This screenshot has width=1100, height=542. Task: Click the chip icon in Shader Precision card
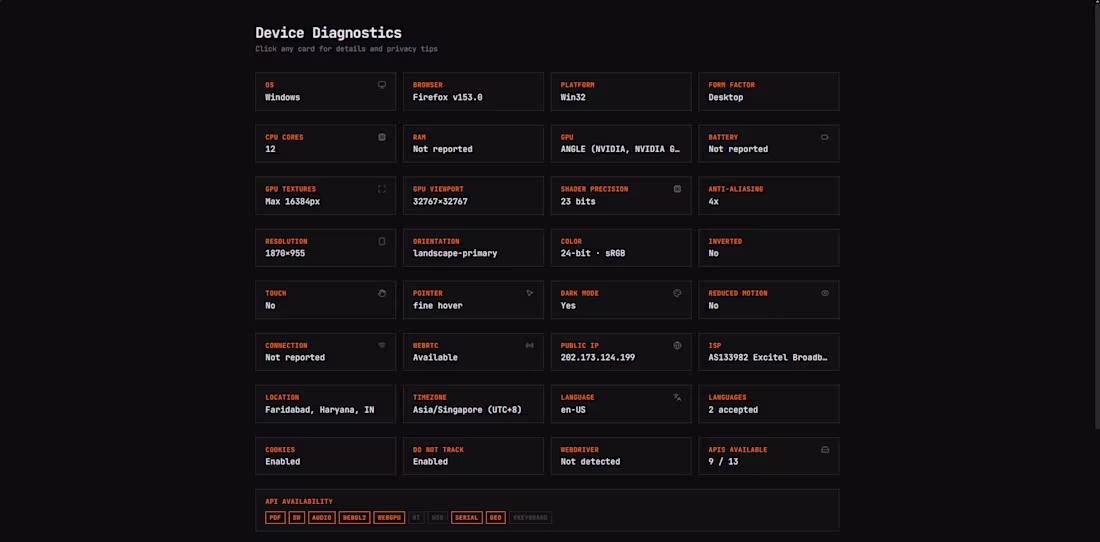[x=677, y=189]
